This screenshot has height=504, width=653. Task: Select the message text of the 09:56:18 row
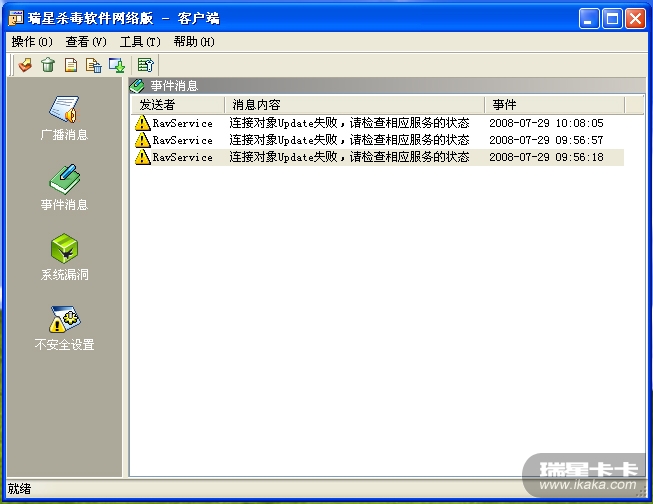[x=349, y=157]
